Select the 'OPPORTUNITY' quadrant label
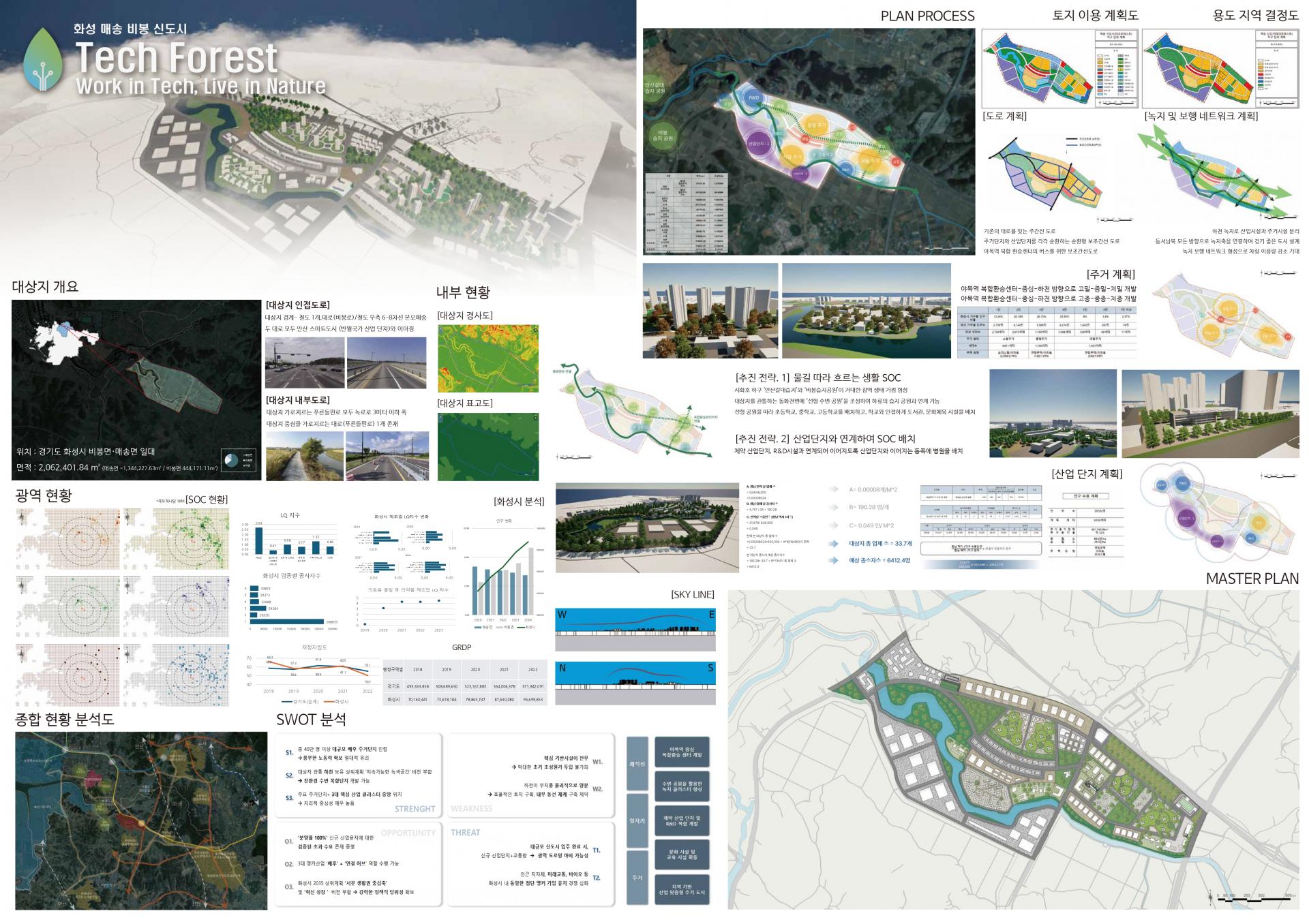The width and height of the screenshot is (1309, 924). [x=408, y=833]
